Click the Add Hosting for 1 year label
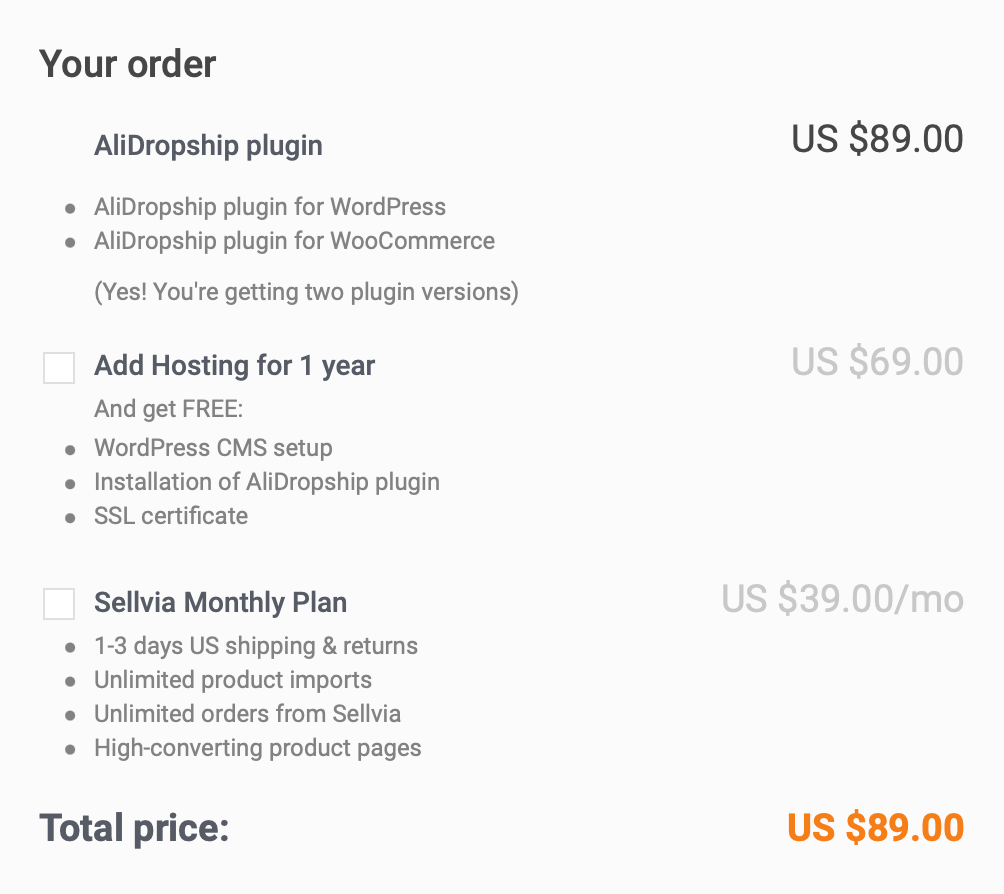1004x894 pixels. click(x=234, y=366)
